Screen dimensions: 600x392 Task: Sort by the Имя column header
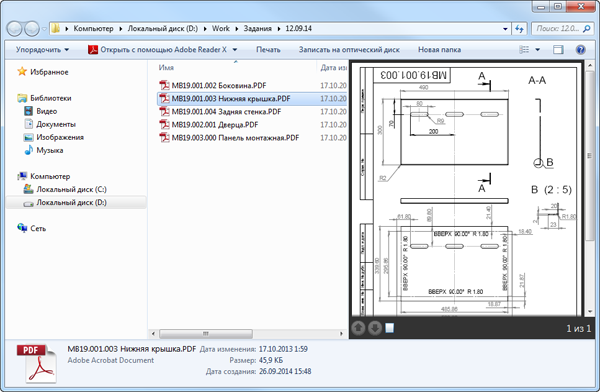pyautogui.click(x=166, y=67)
